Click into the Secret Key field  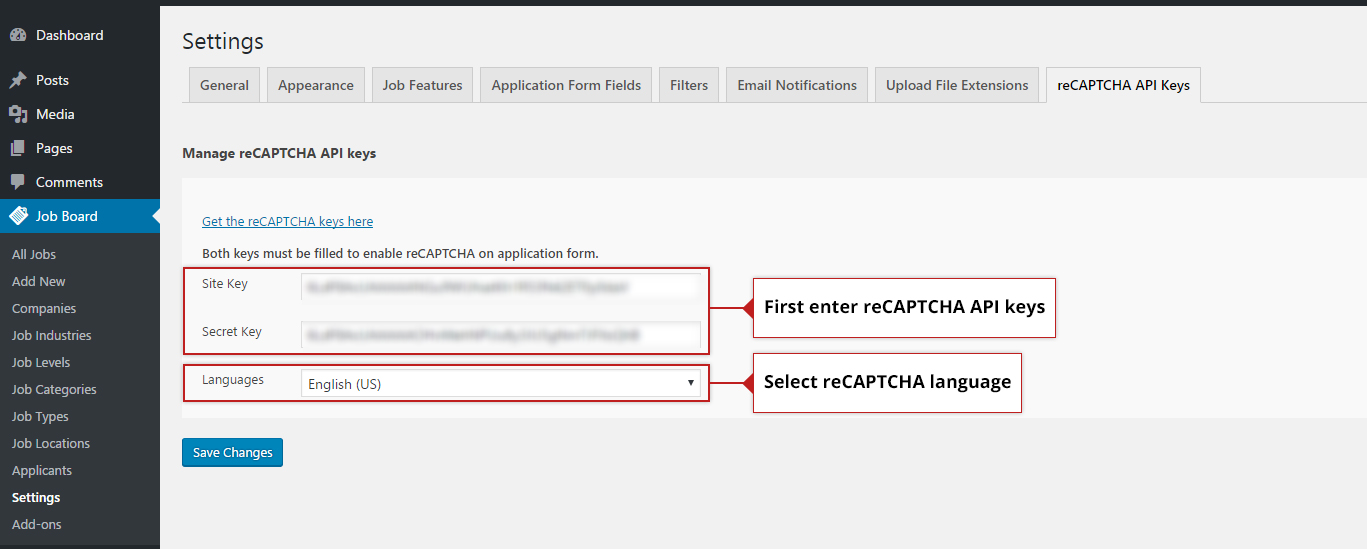[501, 334]
